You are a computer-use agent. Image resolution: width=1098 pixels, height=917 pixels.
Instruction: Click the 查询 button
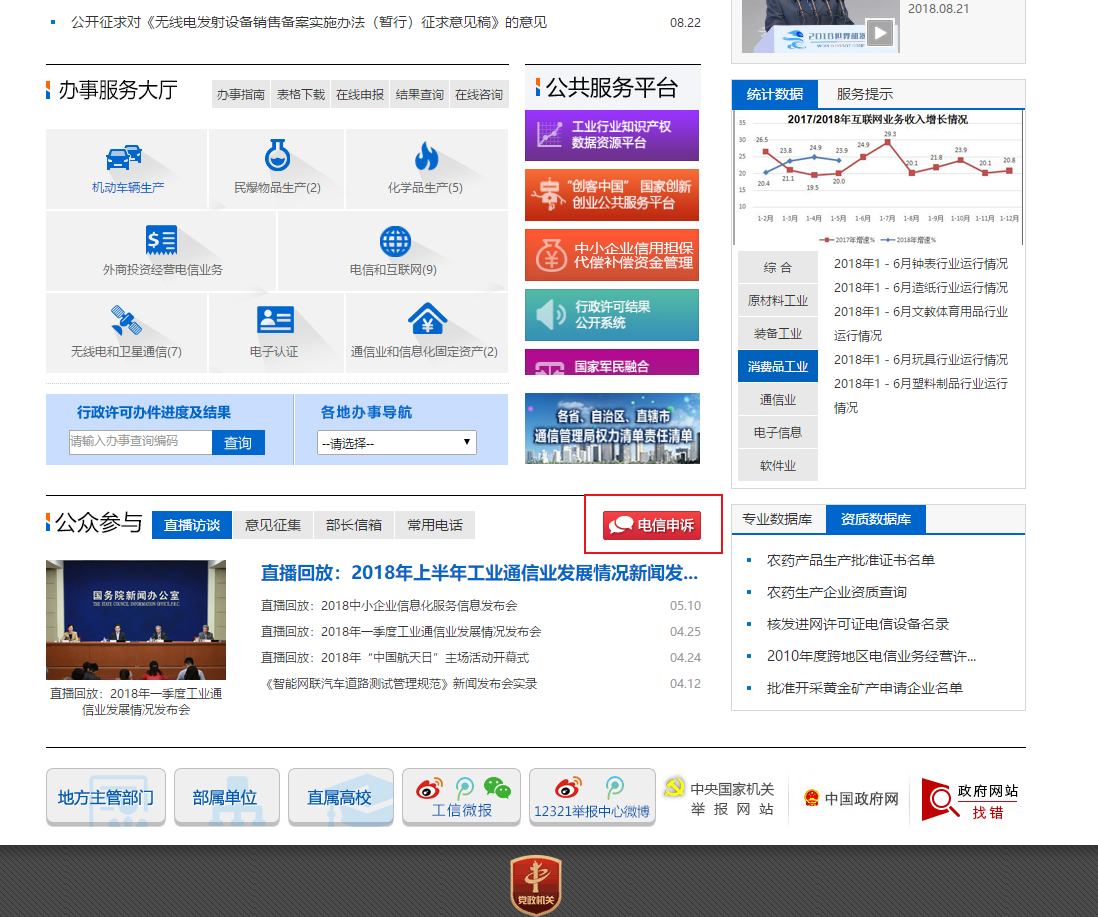(x=238, y=442)
